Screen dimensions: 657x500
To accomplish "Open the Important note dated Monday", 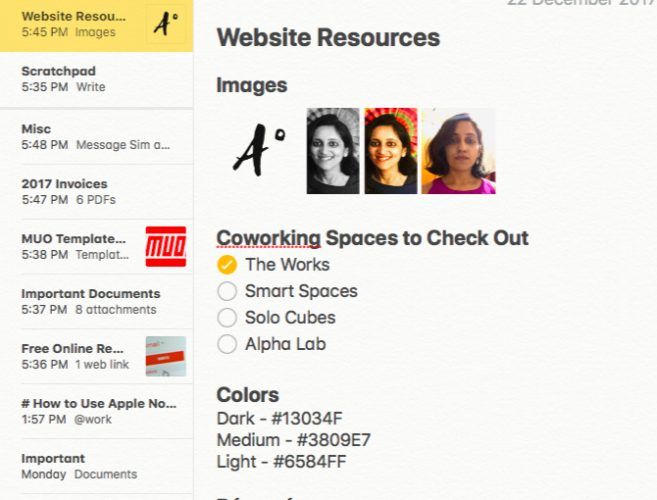I will click(96, 466).
